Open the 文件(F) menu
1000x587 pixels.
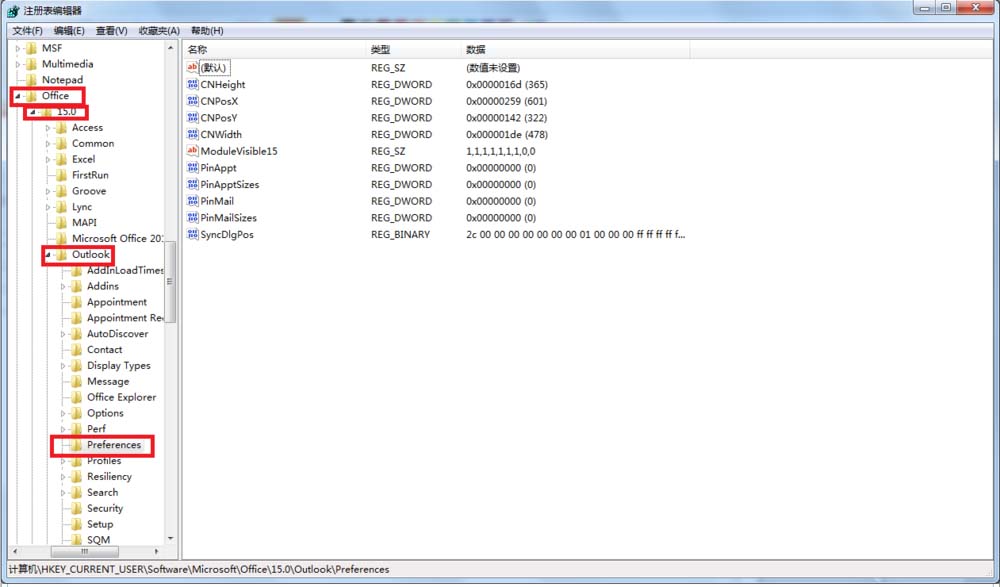click(x=27, y=31)
